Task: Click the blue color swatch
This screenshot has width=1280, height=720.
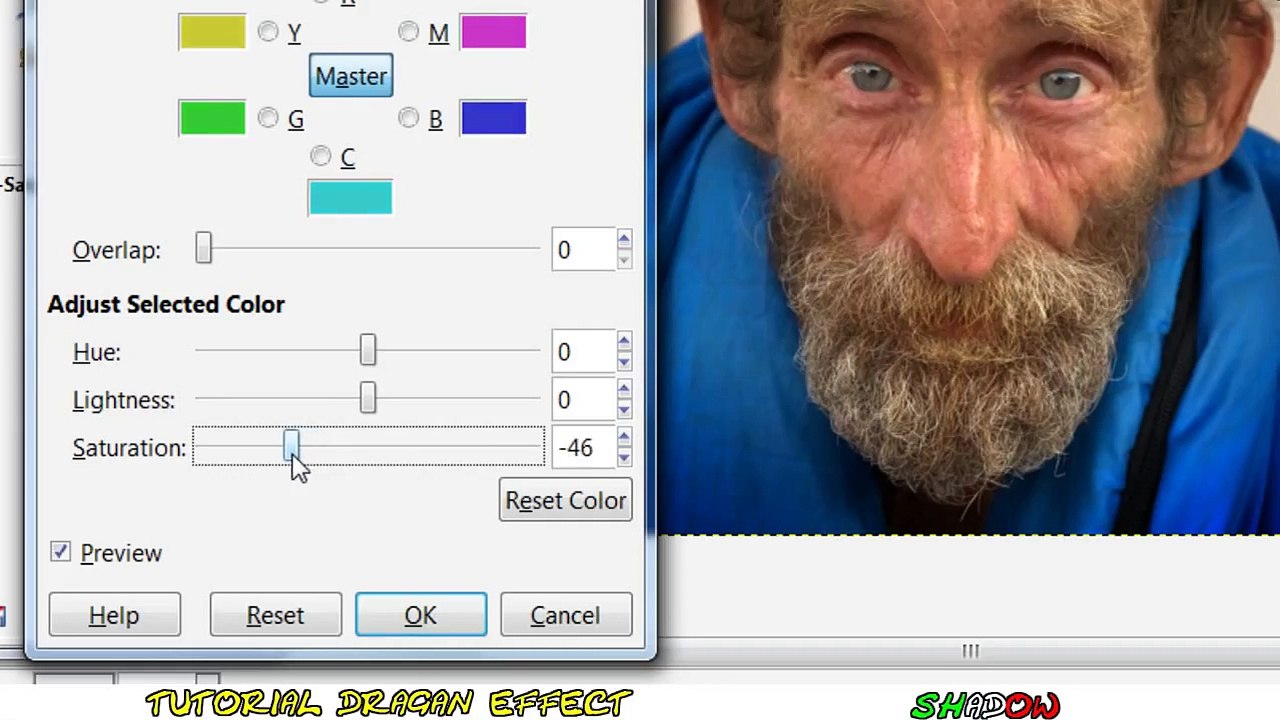Action: 493,118
